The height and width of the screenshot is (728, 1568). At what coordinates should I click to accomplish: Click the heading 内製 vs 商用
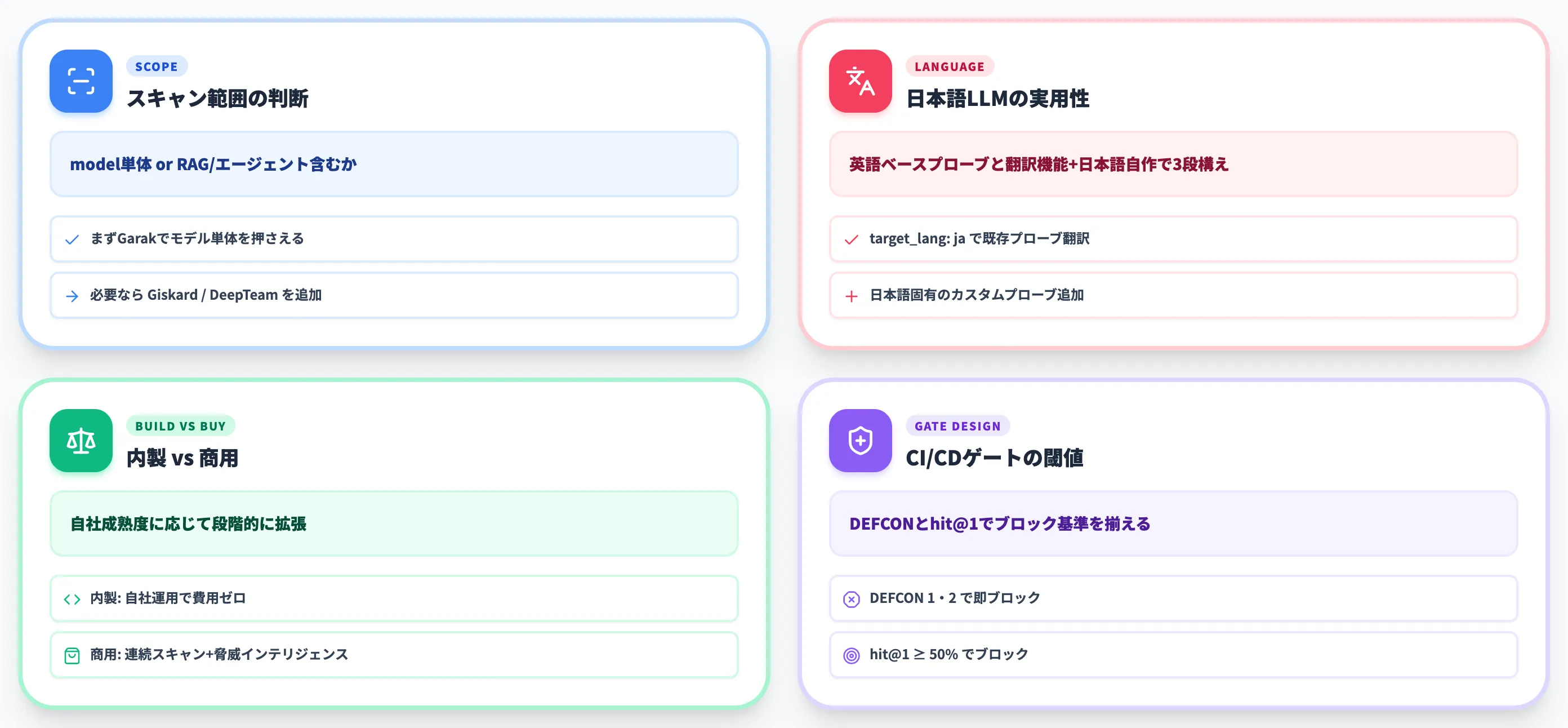tap(182, 458)
